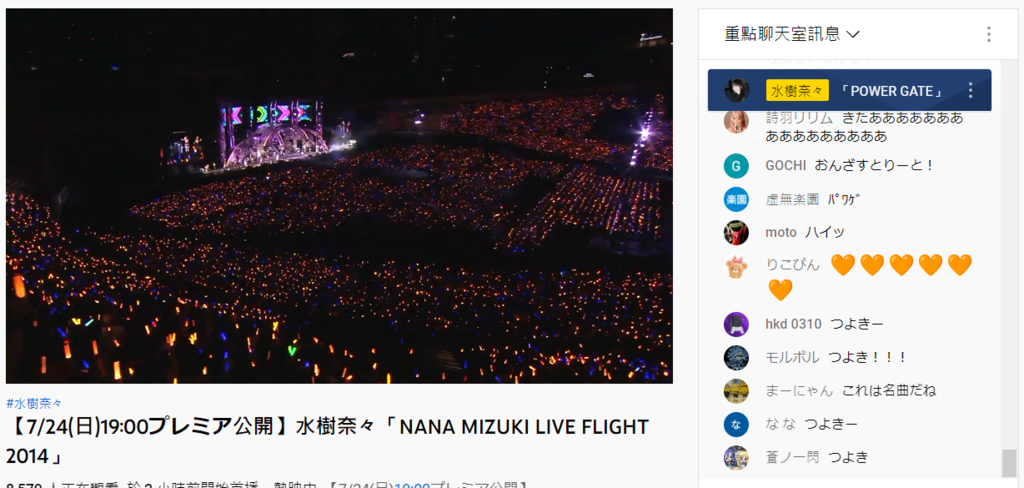Image resolution: width=1024 pixels, height=488 pixels.
Task: Click モルボル's chat avatar
Action: pyautogui.click(x=736, y=357)
